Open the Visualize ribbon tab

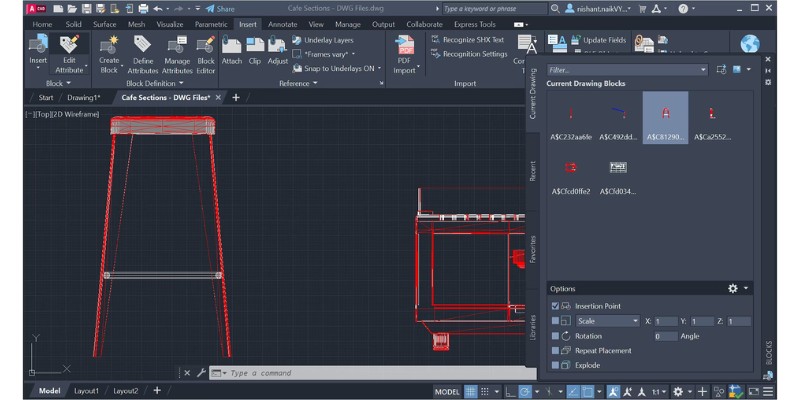(x=170, y=24)
